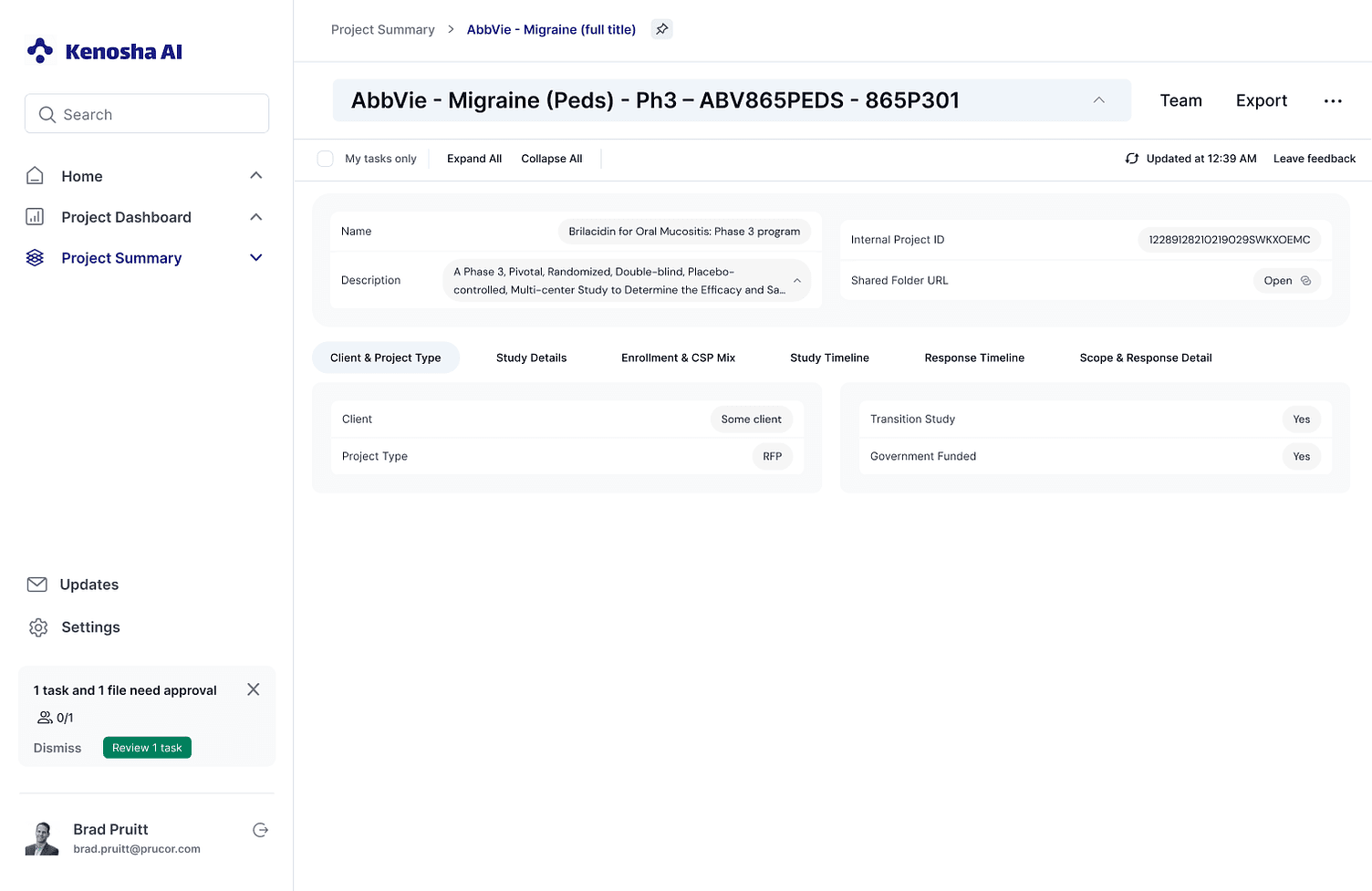Click the Updates envelope icon
Viewport: 1372px width, 891px height.
tap(37, 585)
